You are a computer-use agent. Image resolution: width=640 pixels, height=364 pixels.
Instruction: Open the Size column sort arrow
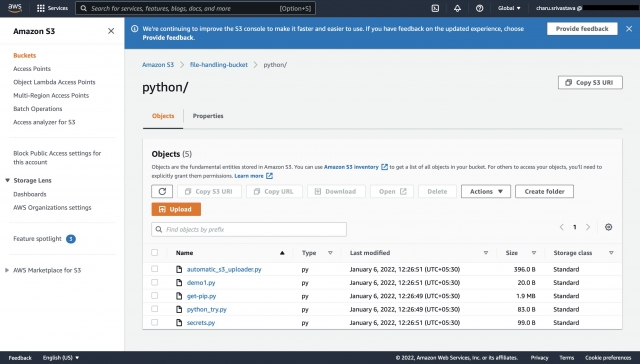(x=533, y=253)
